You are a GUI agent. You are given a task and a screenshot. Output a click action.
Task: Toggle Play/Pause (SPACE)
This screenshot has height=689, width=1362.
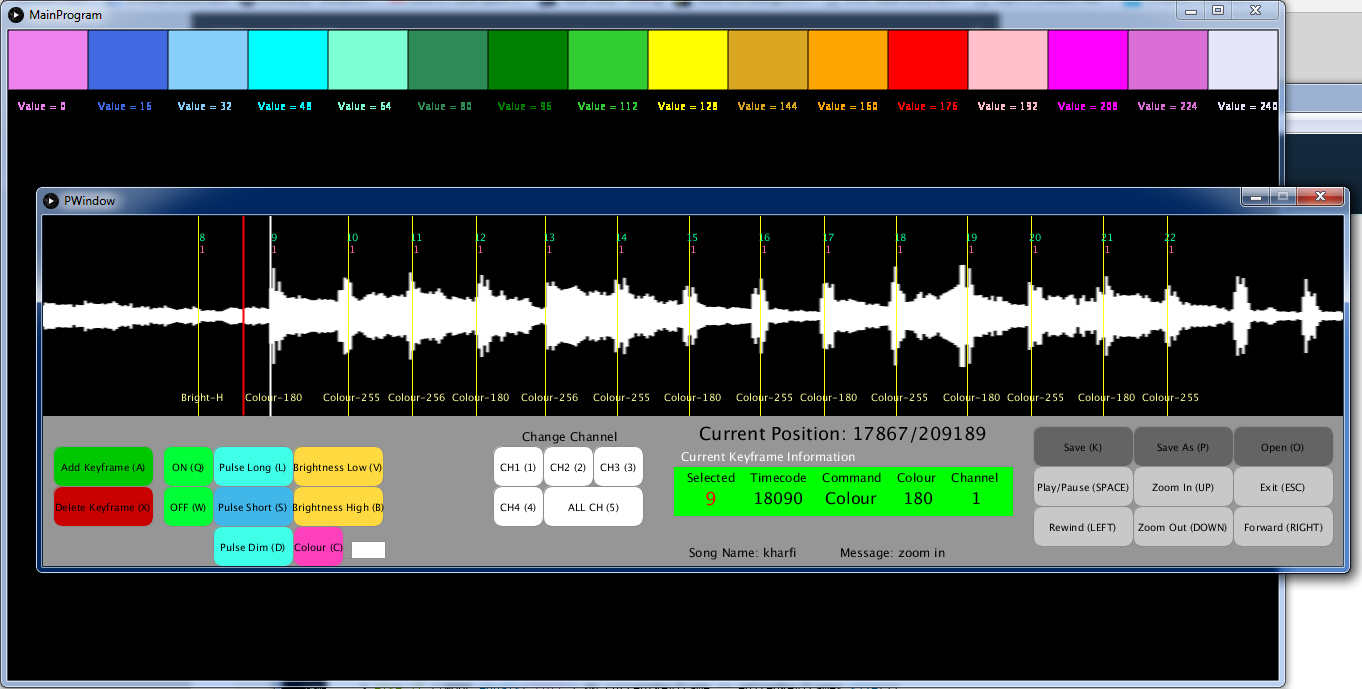[1083, 487]
